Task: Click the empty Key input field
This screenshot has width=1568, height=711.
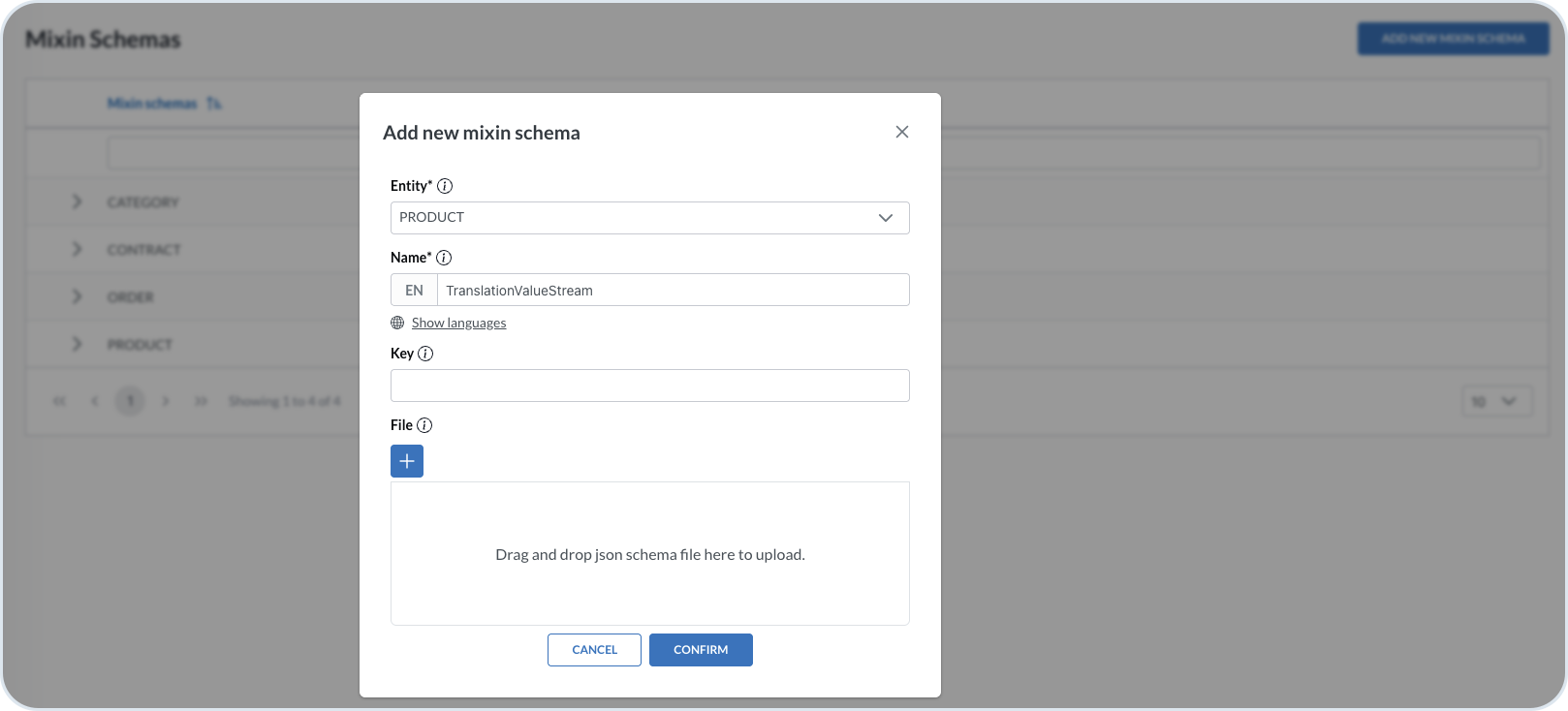Action: click(x=649, y=386)
